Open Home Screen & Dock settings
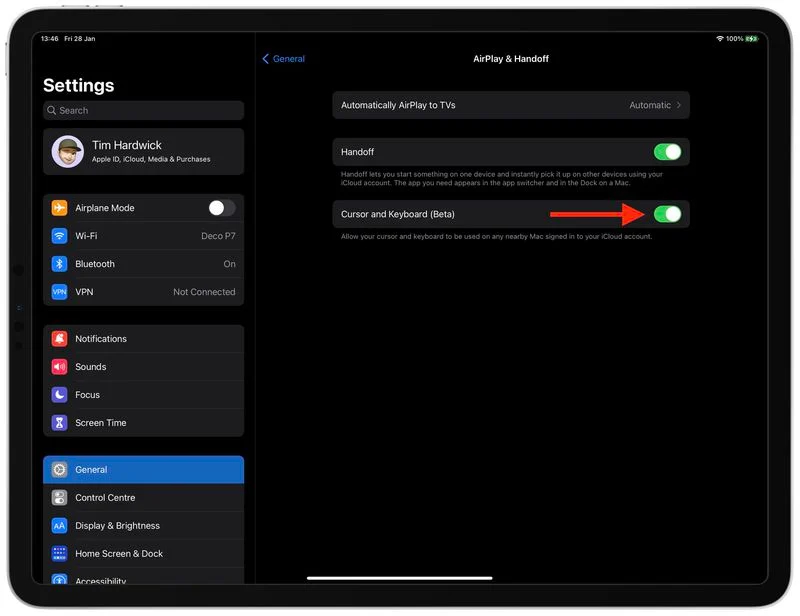 [143, 554]
